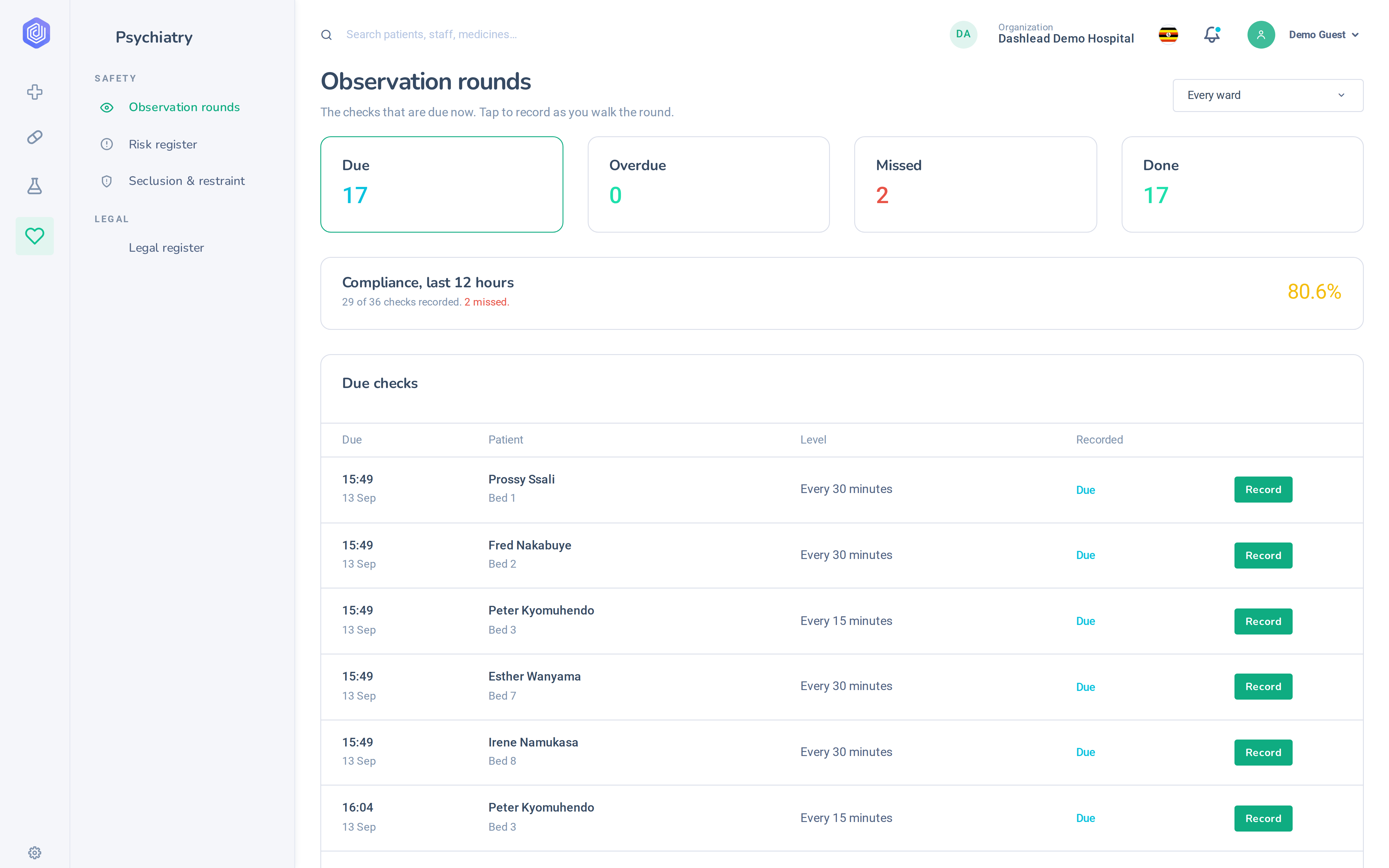Select the medical cross module icon

click(35, 92)
